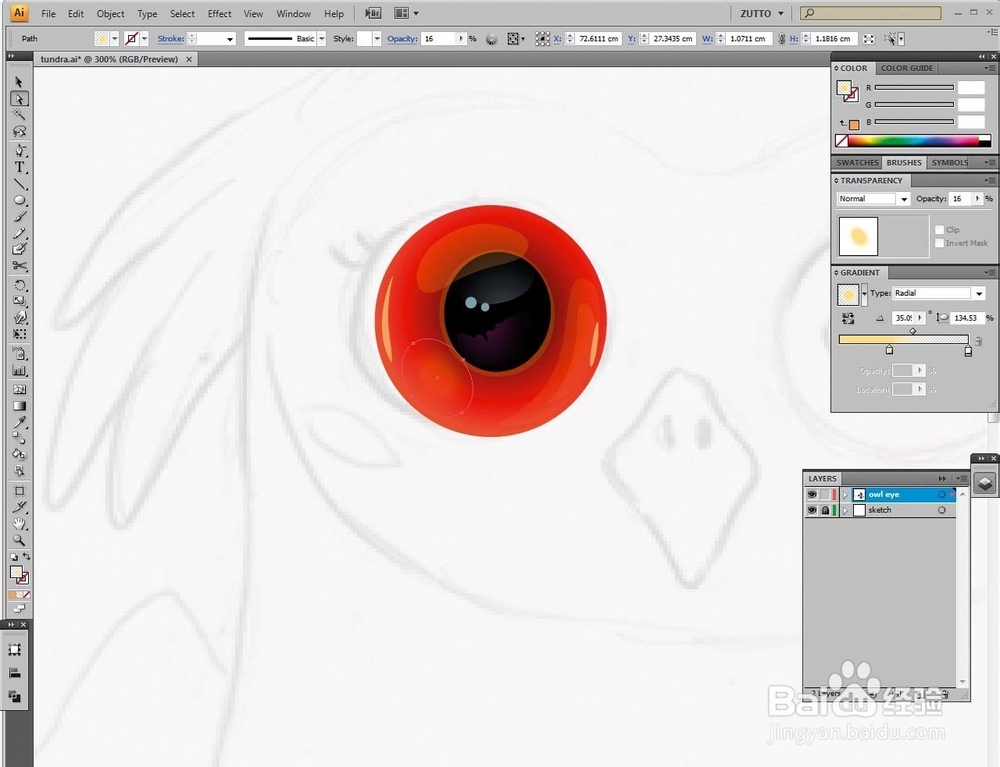1000x767 pixels.
Task: Delete gradient stop with trash icon
Action: [x=978, y=342]
